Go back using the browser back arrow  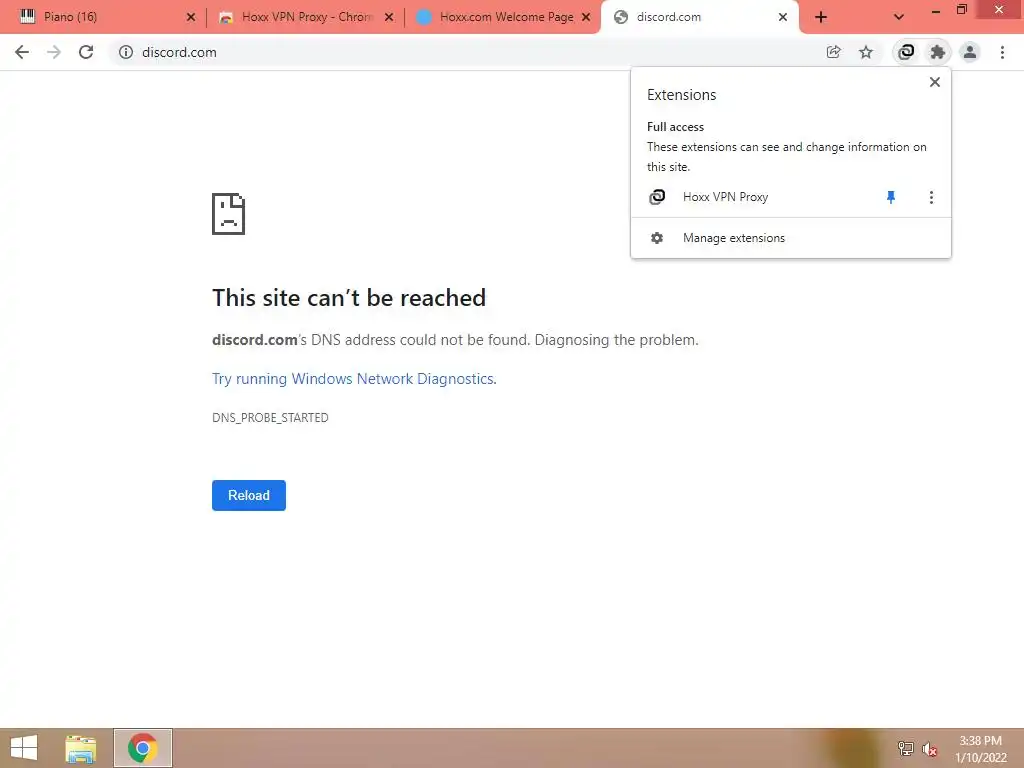(22, 52)
